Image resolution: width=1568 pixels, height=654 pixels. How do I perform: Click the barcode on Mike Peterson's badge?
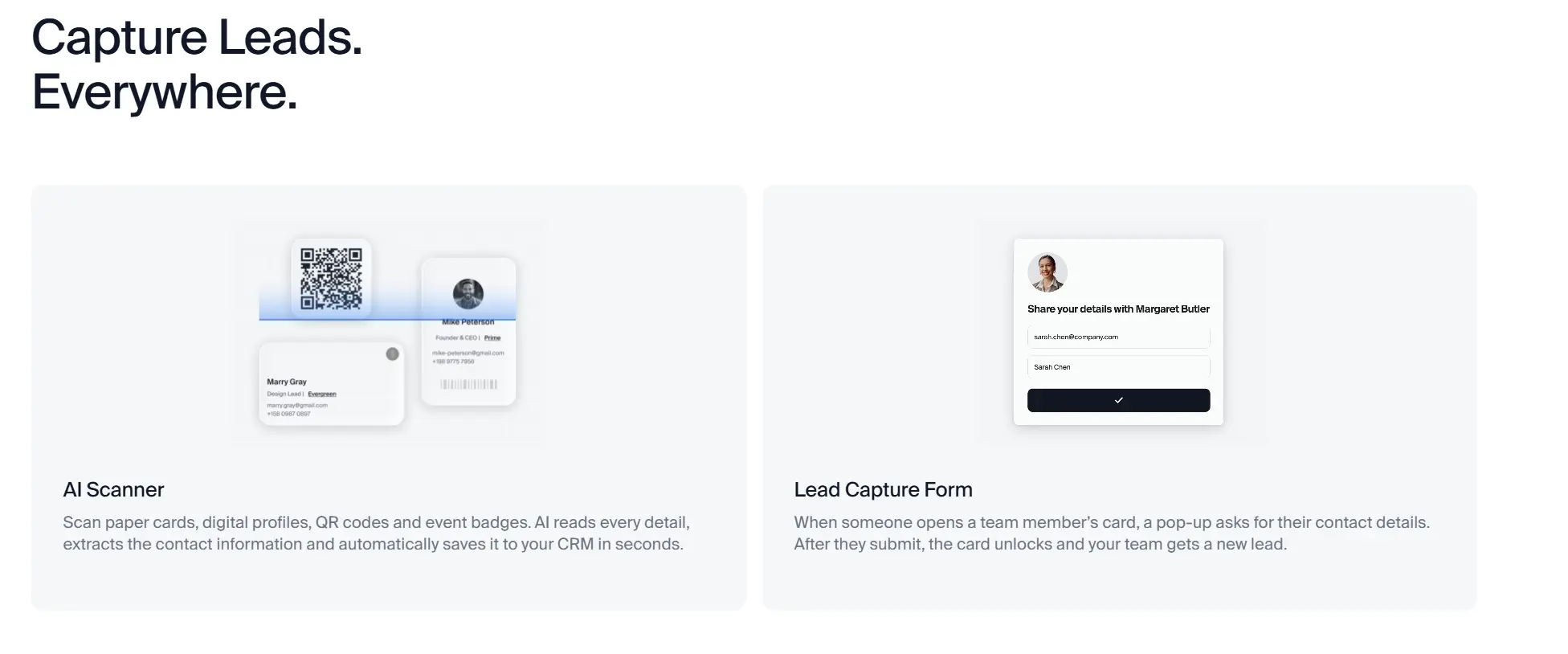click(x=468, y=384)
